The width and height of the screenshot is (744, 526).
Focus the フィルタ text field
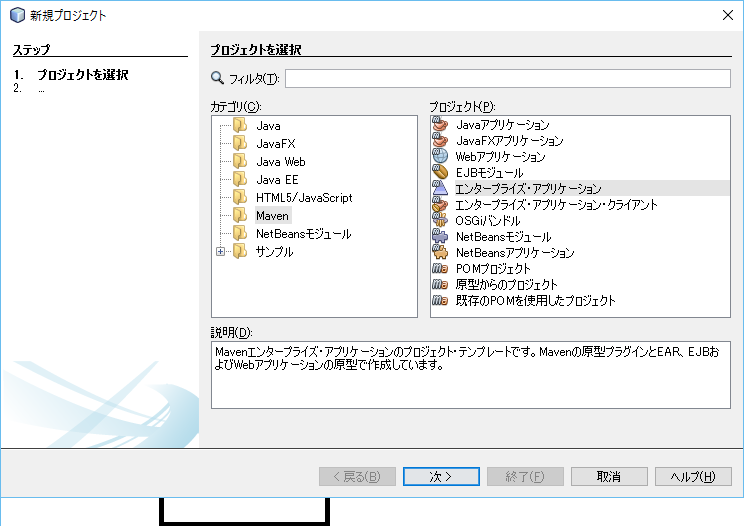tap(508, 78)
